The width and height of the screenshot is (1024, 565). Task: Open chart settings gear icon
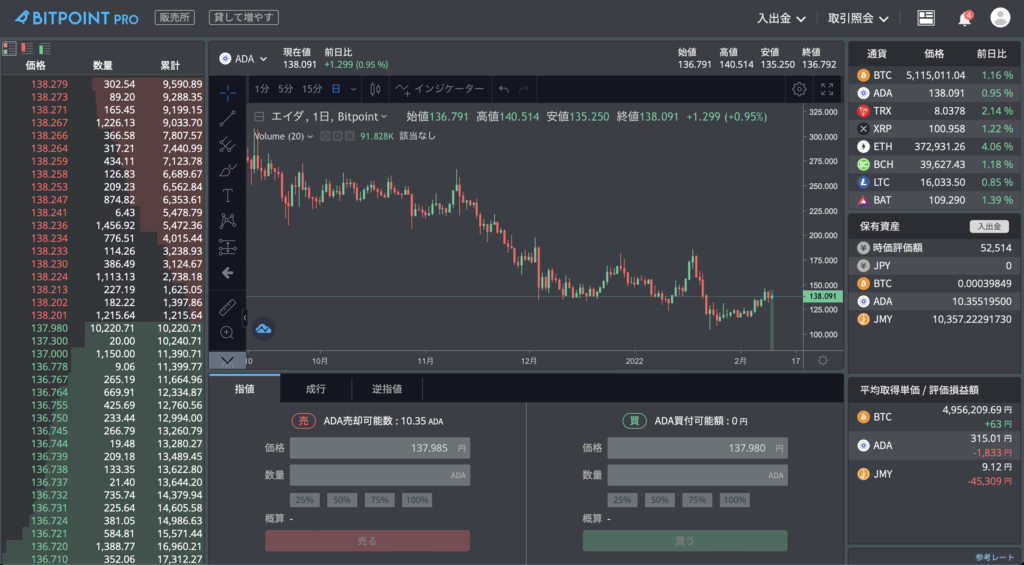tap(799, 89)
